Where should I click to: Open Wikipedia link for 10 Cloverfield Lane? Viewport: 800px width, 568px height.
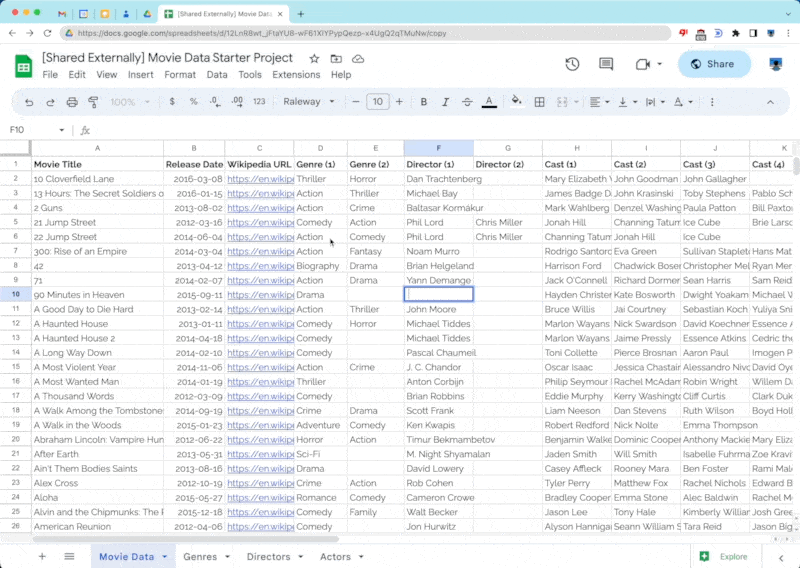pyautogui.click(x=261, y=179)
